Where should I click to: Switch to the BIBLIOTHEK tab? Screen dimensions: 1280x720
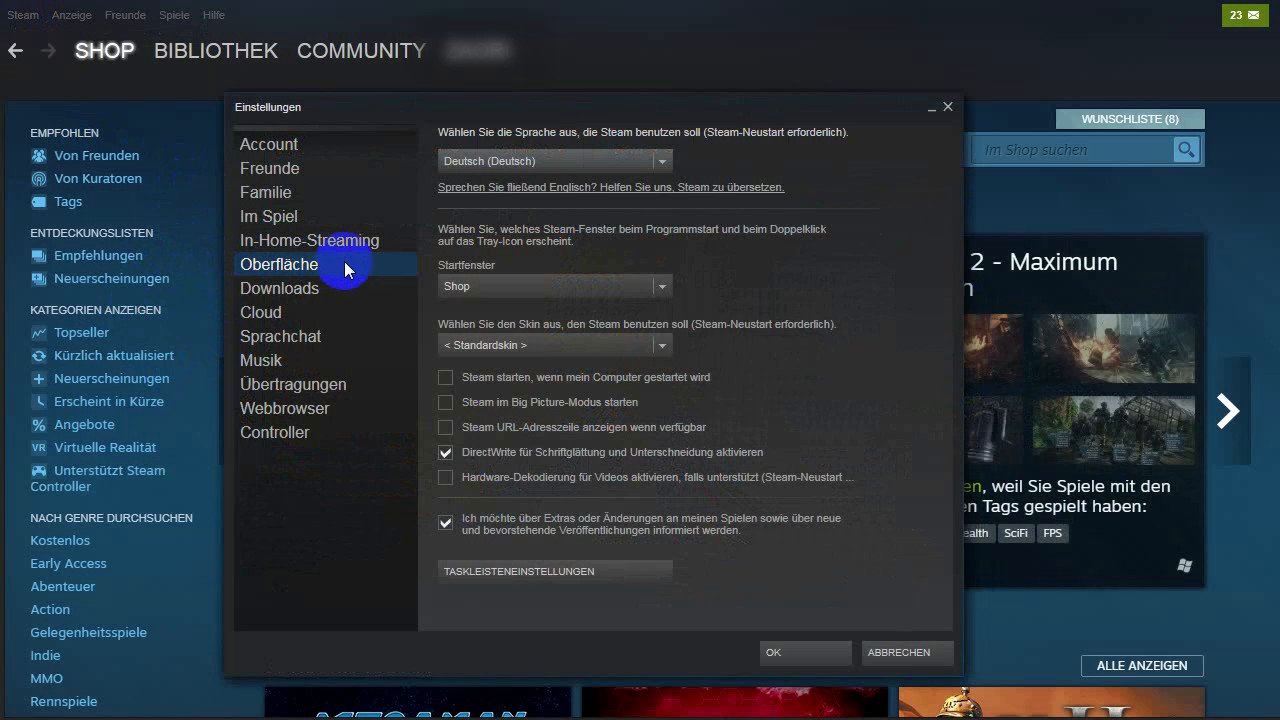coord(216,51)
